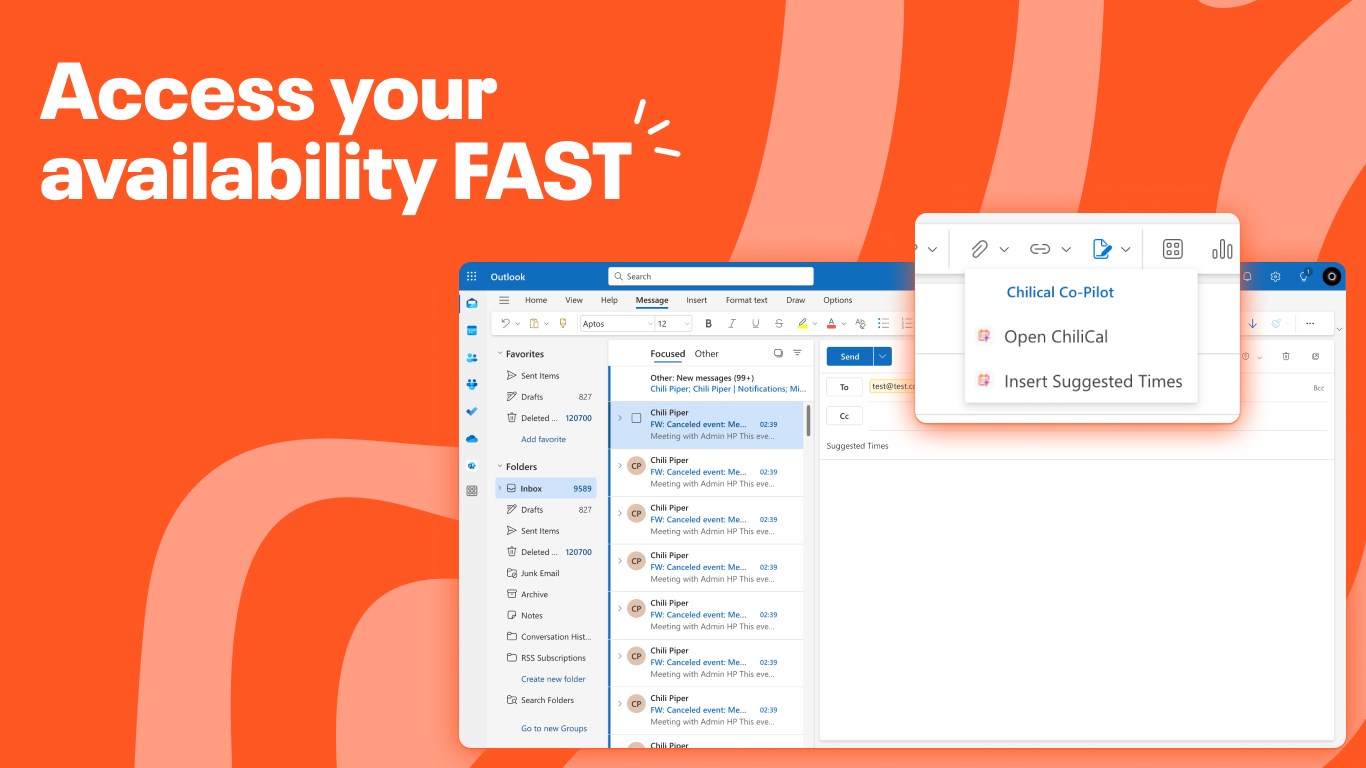
Task: Open the highlight color dropdown arrow
Action: pyautogui.click(x=814, y=324)
